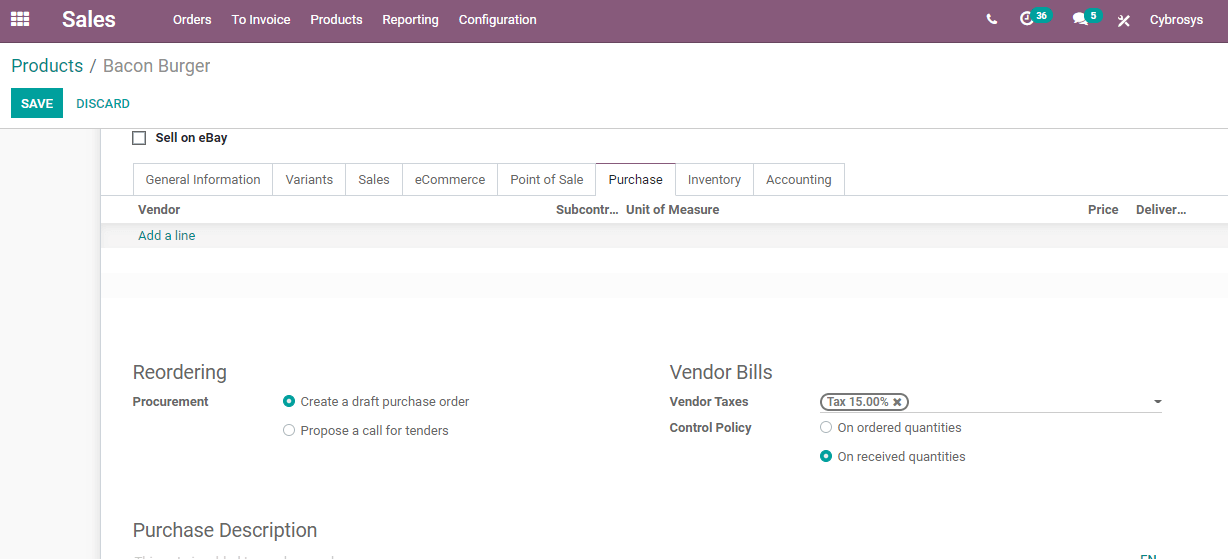Screen dimensions: 1228x559
Task: Switch to the Accounting tab
Action: click(799, 180)
